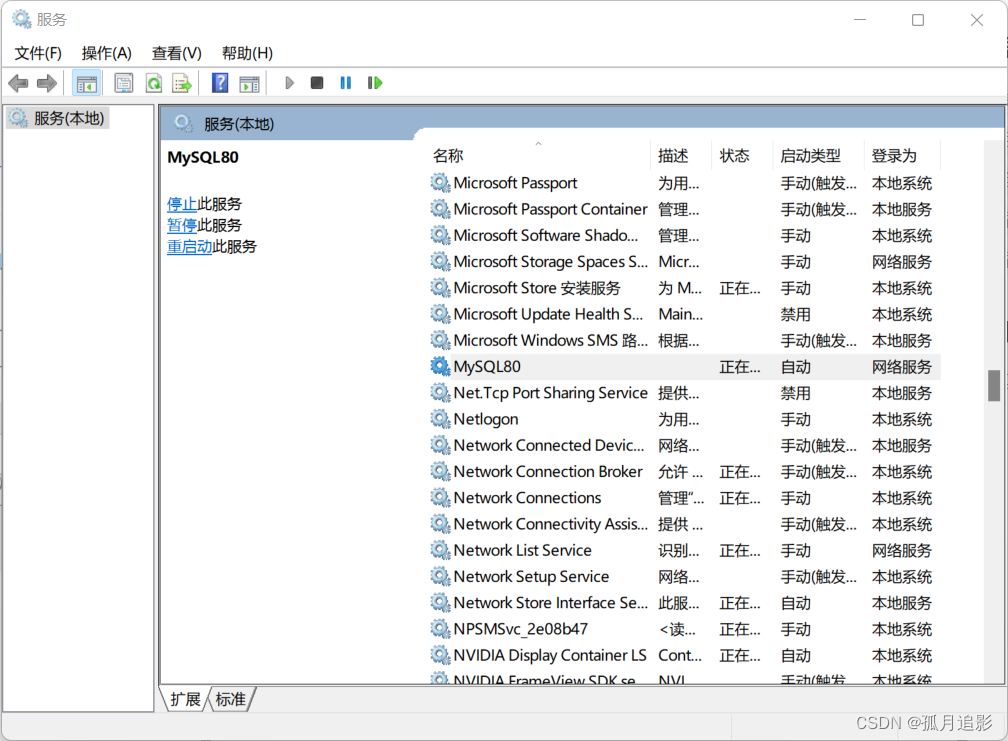Switch to the 标准 tab
This screenshot has width=1008, height=741.
(231, 699)
